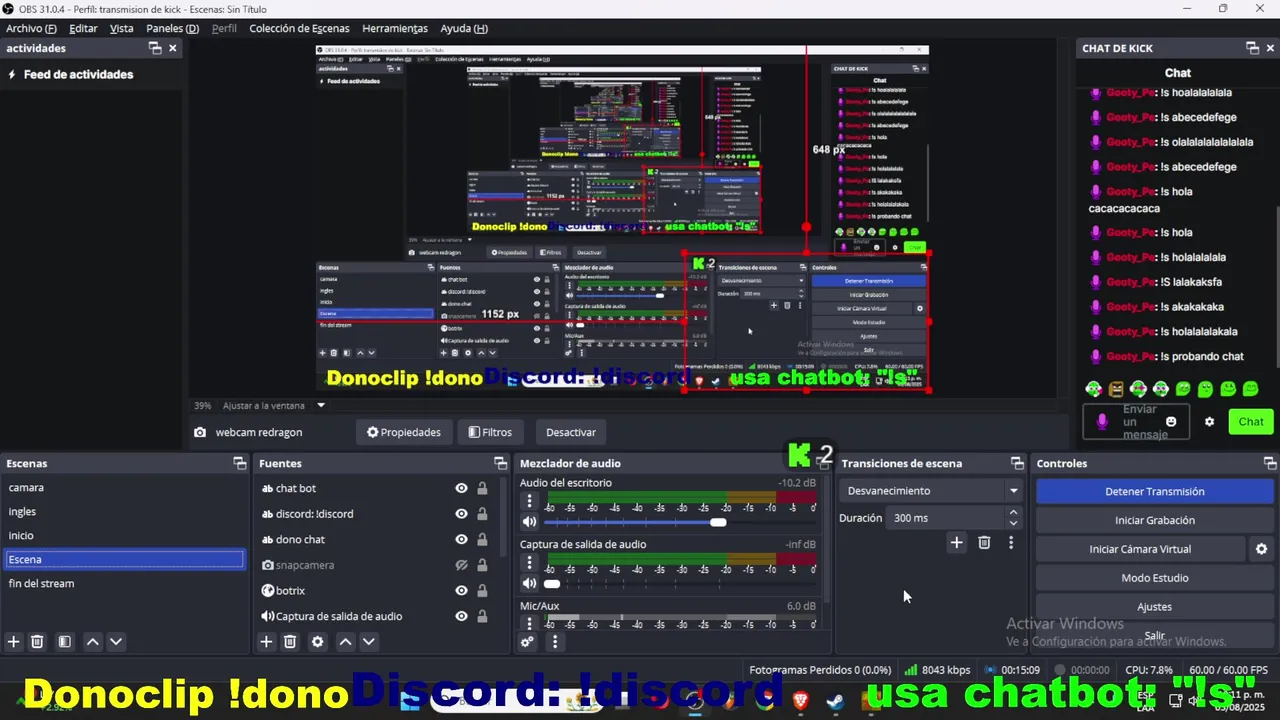The width and height of the screenshot is (1280, 720).
Task: Open the Herramientas menu
Action: 395,28
